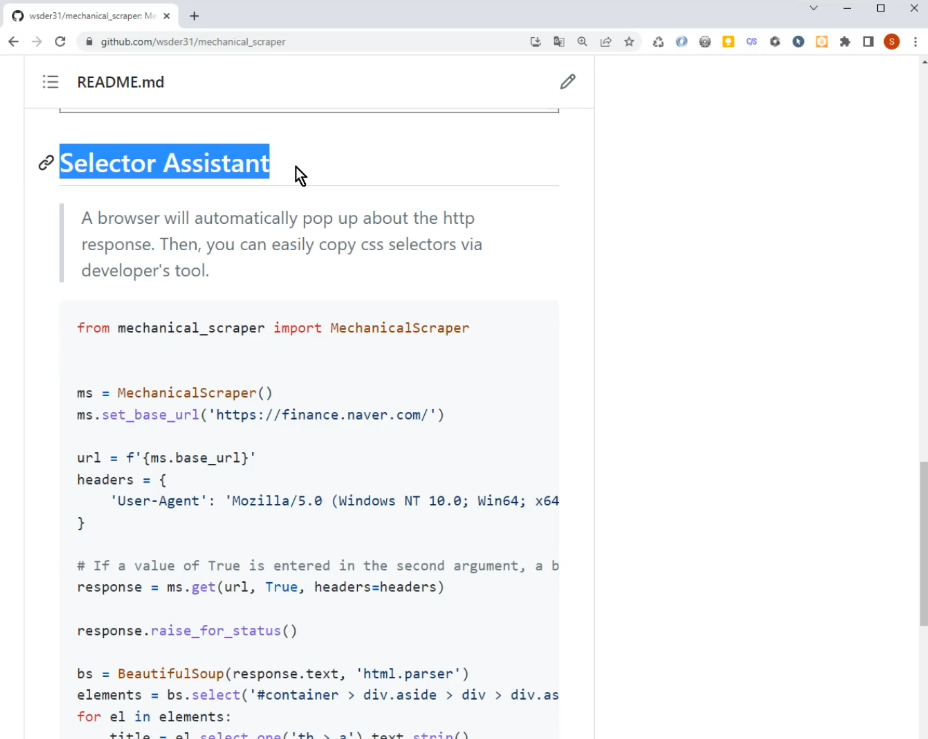Click the BeautifulSoup html.parser code line
Viewport: 928px width, 739px height.
tap(273, 674)
